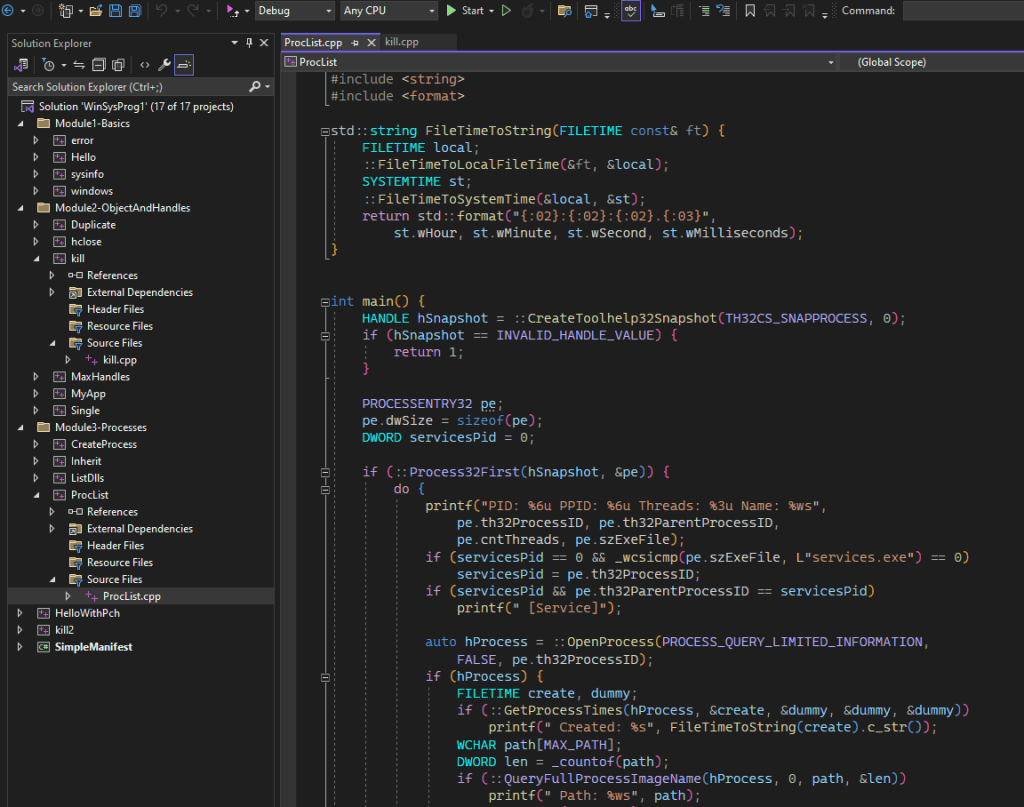Collapse the int main() code block
Image resolution: width=1024 pixels, height=807 pixels.
(x=323, y=302)
